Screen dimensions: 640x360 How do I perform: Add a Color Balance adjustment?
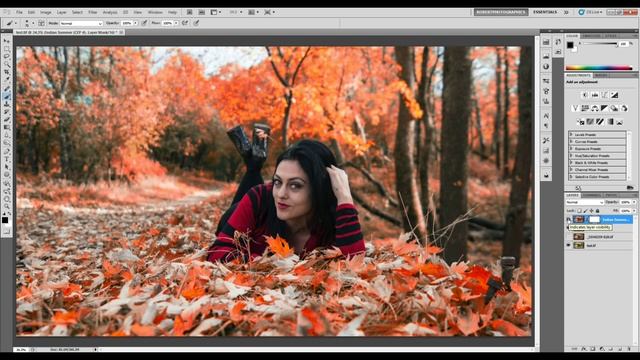tap(595, 108)
